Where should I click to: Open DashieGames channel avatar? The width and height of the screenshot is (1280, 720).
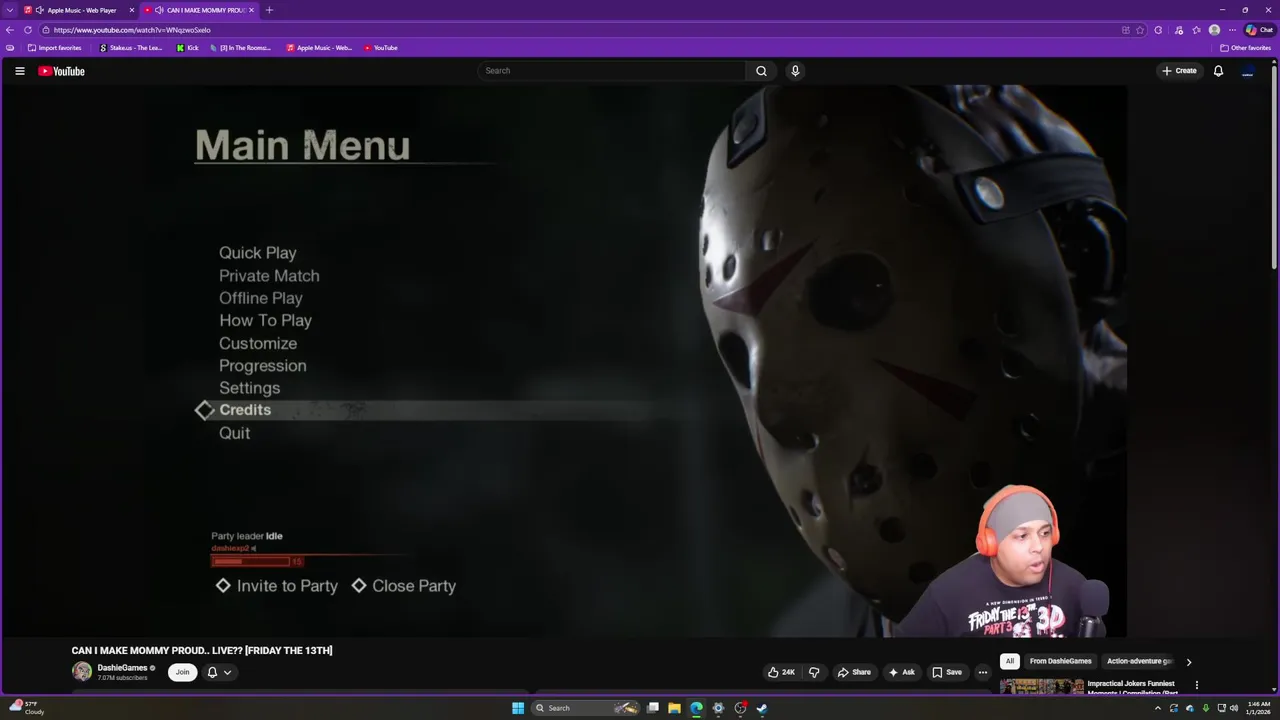[x=82, y=672]
